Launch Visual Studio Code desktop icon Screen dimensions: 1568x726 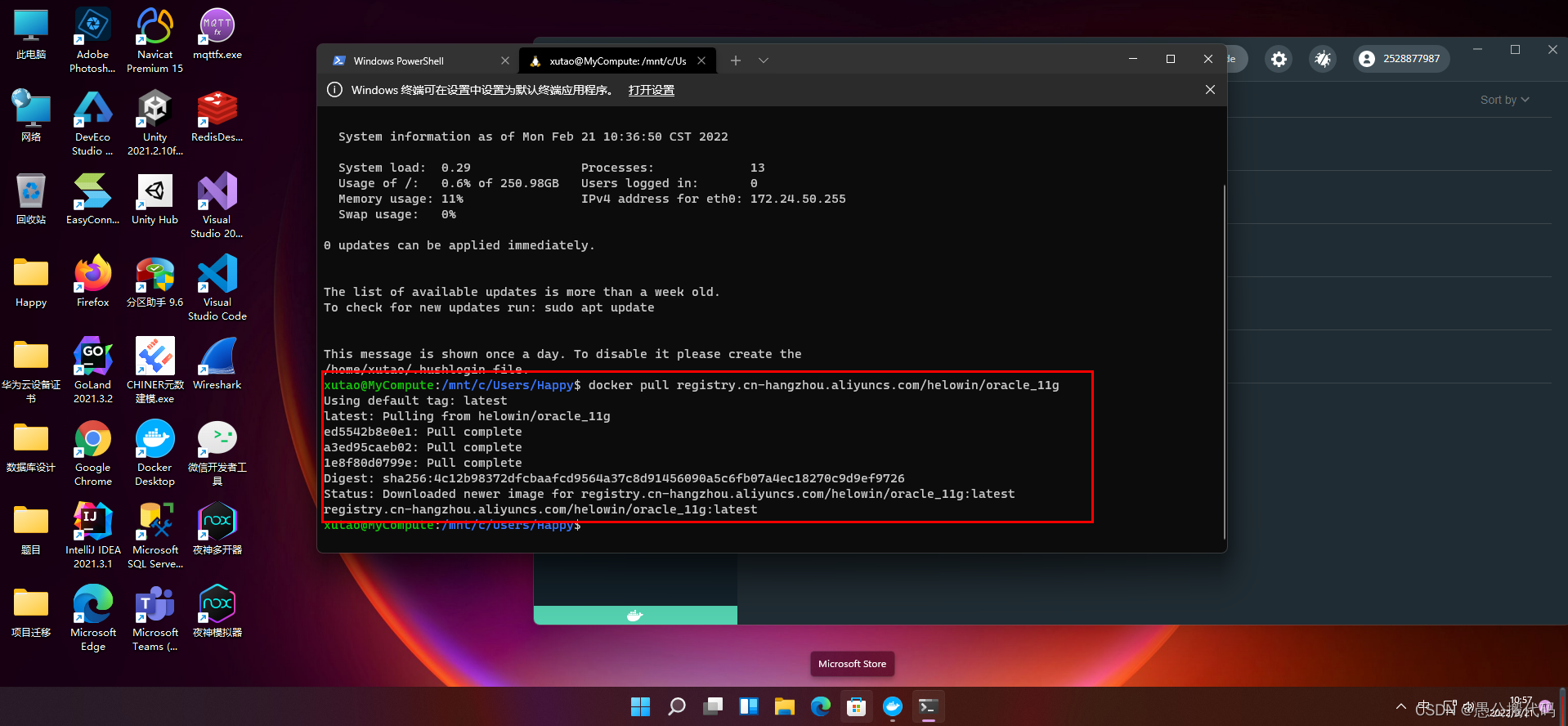(217, 288)
